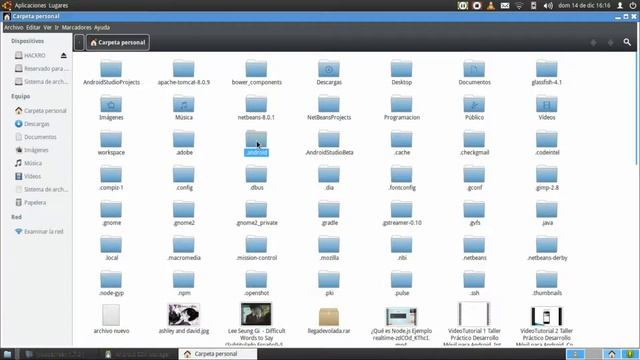This screenshot has width=640, height=360.
Task: Open the Marcadores menu
Action: tap(76, 28)
